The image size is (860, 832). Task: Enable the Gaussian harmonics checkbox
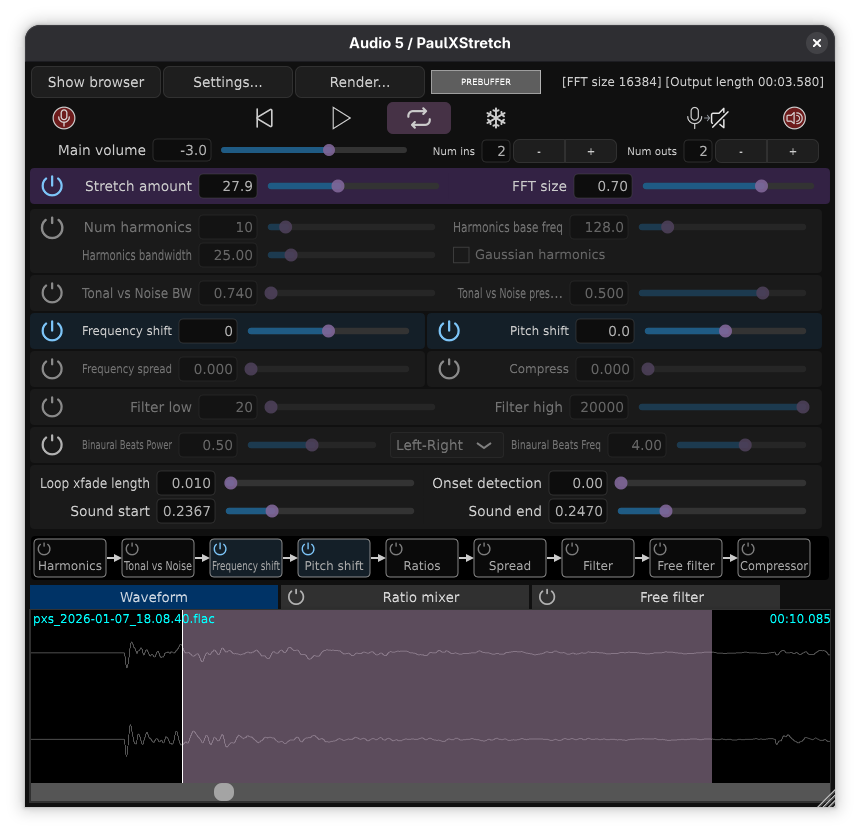[x=461, y=255]
